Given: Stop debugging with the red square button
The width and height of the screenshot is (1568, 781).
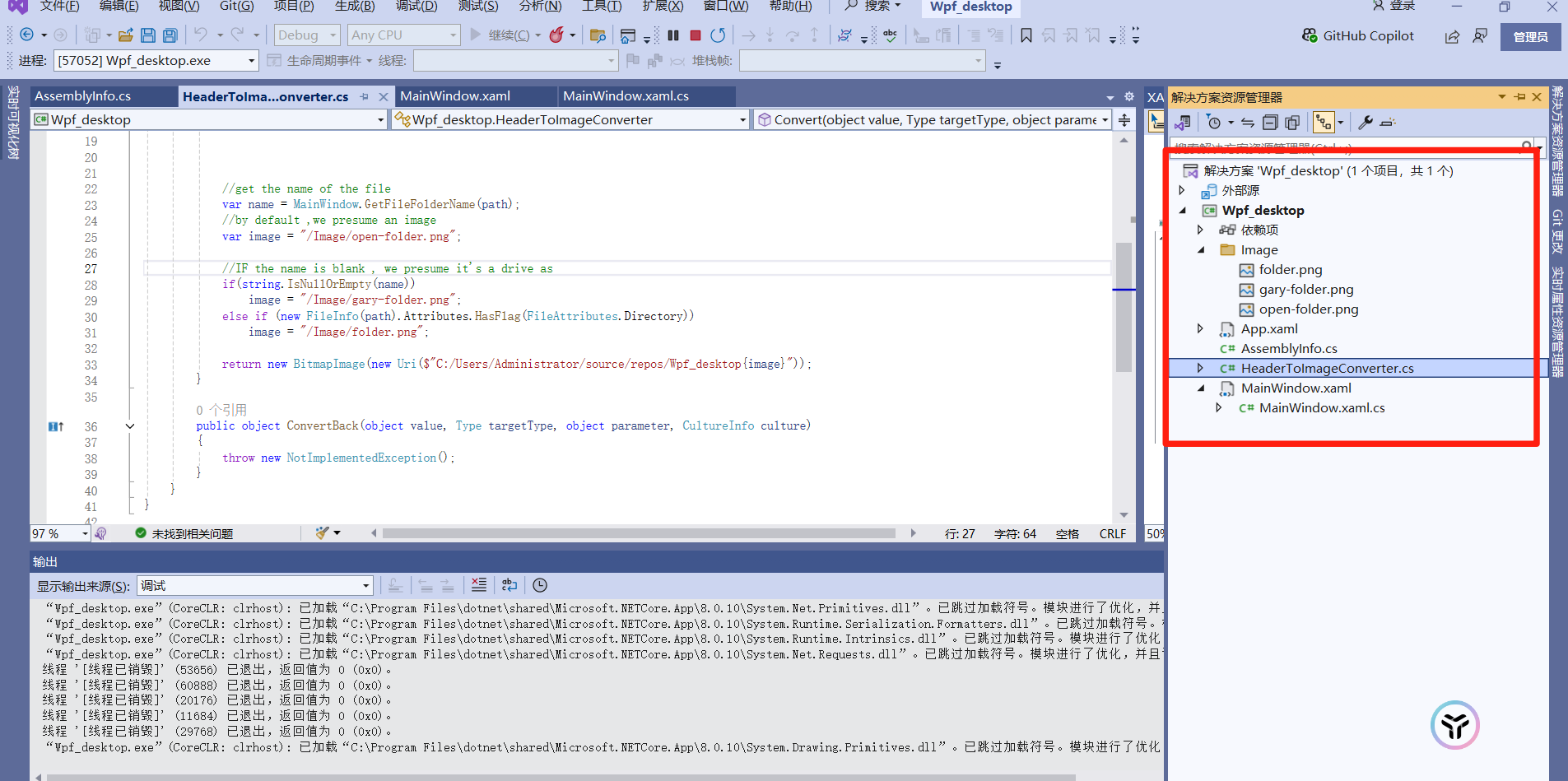Looking at the screenshot, I should click(696, 35).
